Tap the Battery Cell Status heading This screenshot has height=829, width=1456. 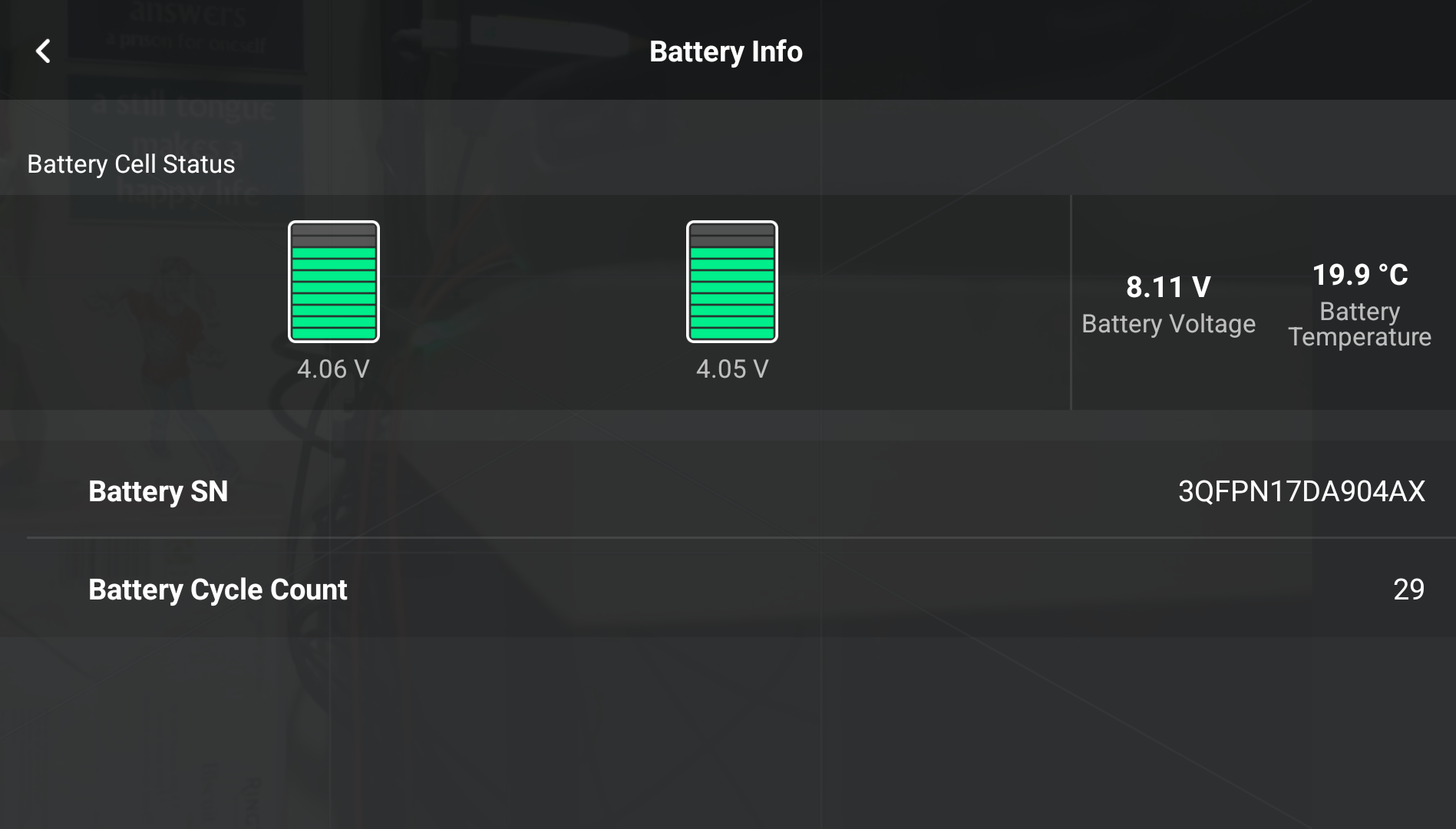pos(131,164)
